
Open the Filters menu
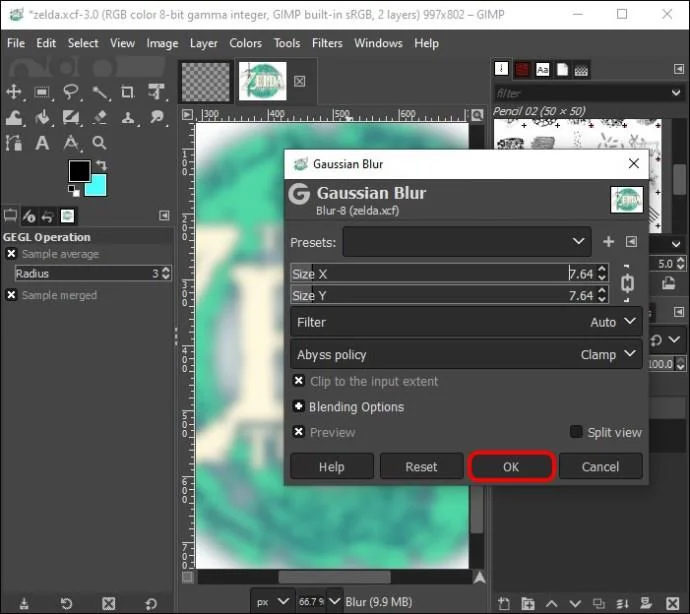[327, 43]
